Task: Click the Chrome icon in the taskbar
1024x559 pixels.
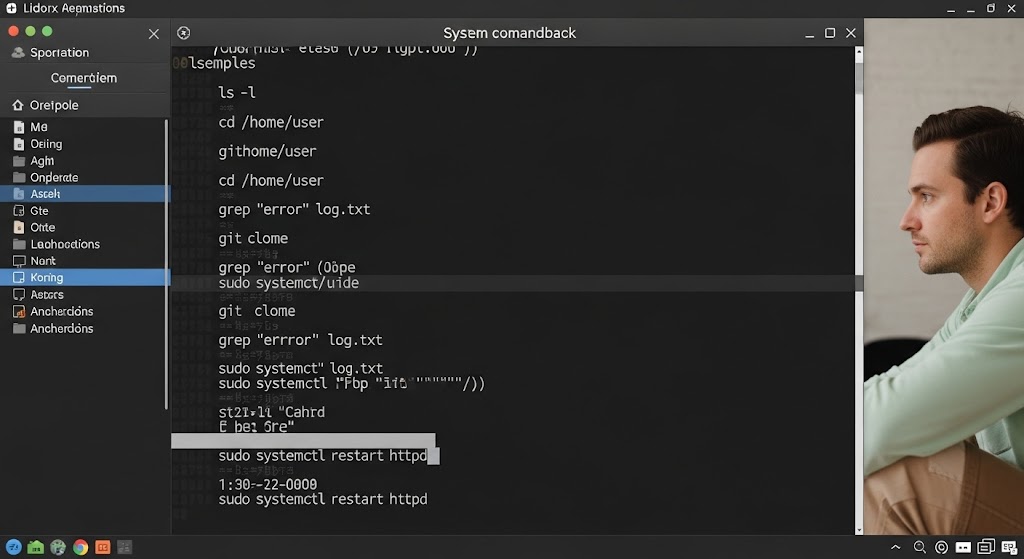Action: (80, 547)
